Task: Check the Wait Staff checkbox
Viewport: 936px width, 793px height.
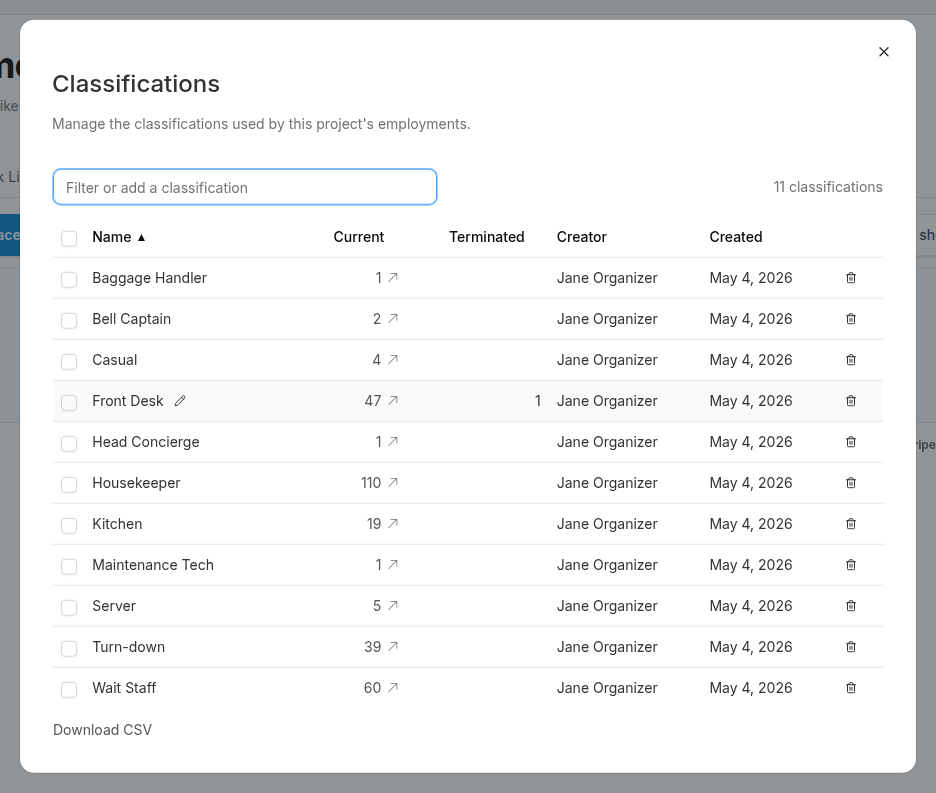Action: [69, 690]
